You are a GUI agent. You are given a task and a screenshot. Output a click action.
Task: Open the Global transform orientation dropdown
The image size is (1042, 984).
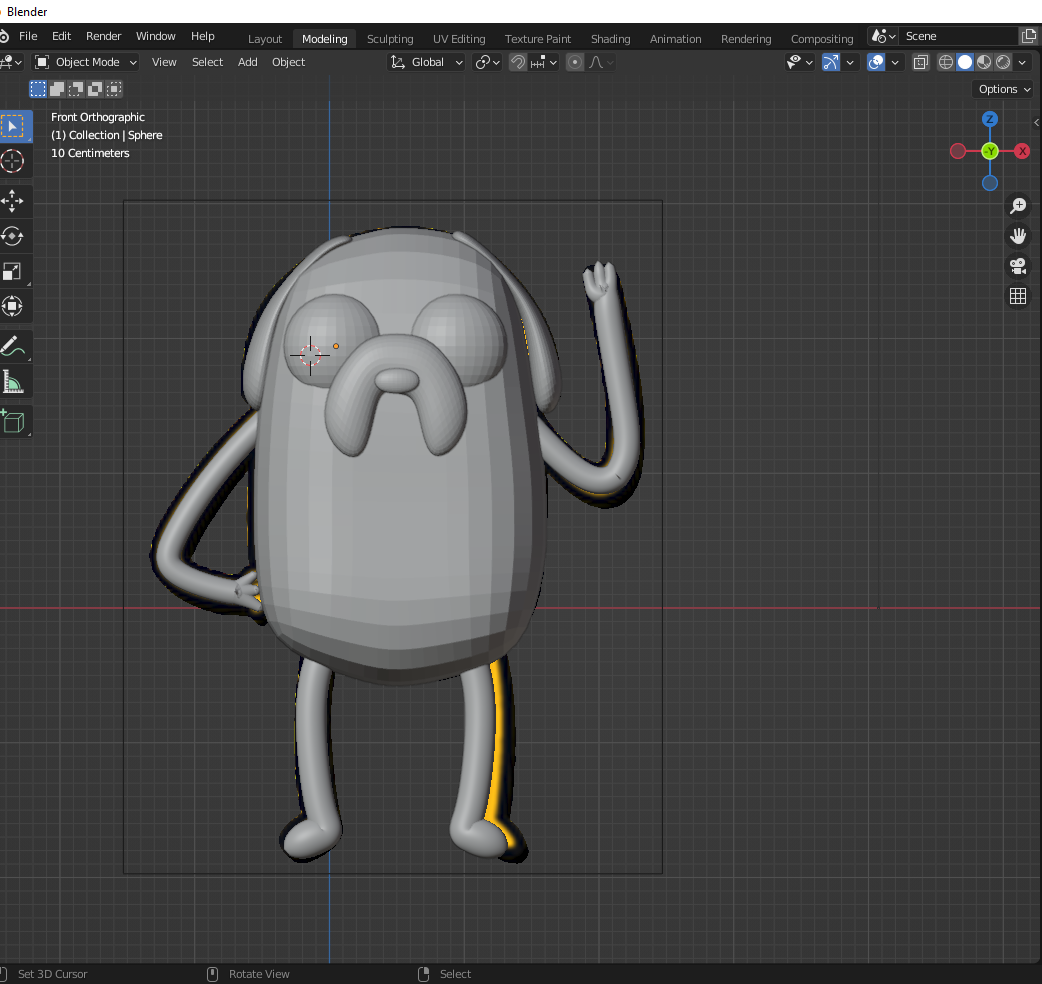coord(426,62)
